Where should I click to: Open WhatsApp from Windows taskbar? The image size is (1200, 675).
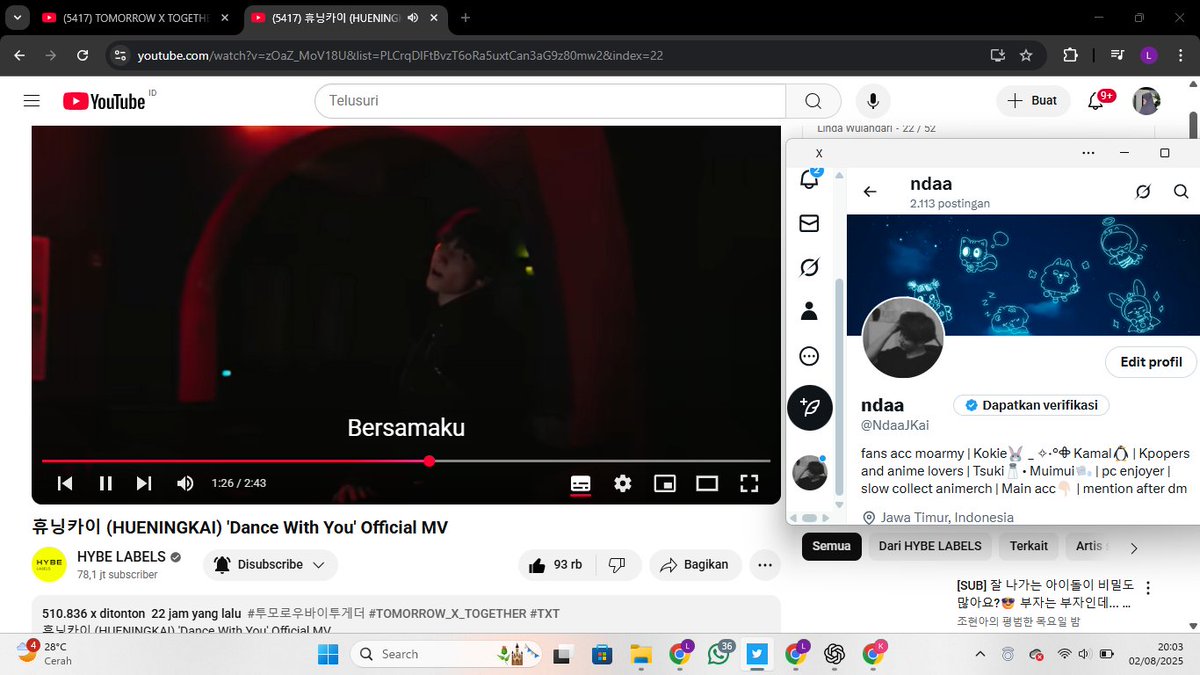pyautogui.click(x=718, y=654)
